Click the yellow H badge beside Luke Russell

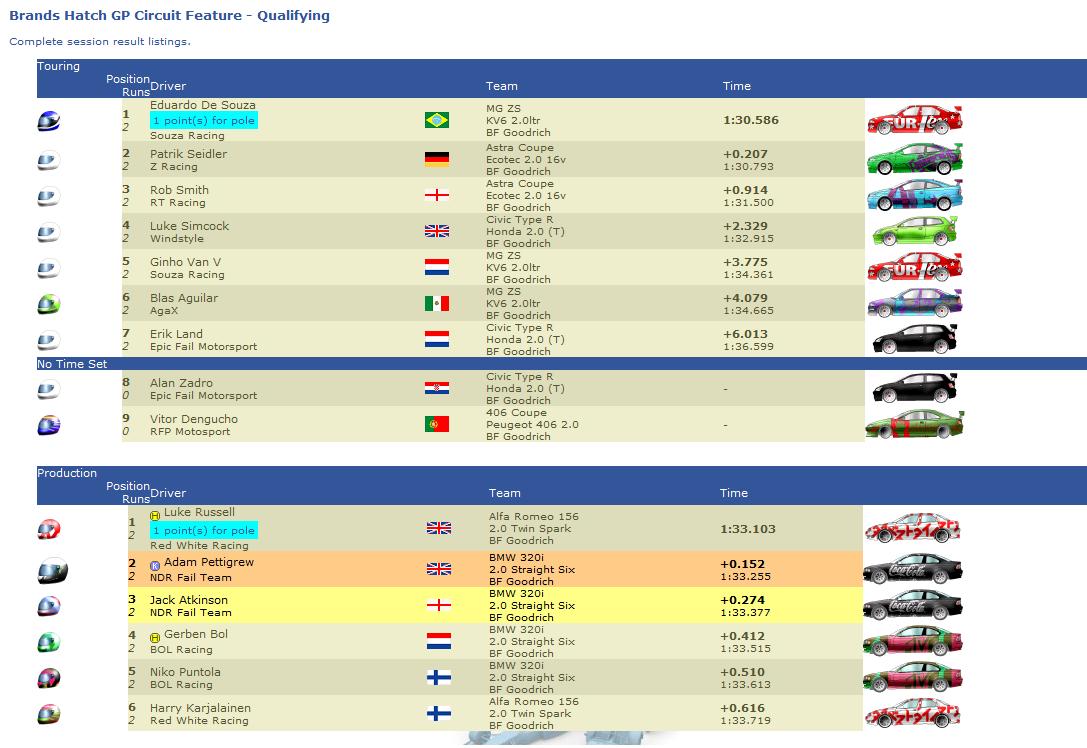pos(155,516)
